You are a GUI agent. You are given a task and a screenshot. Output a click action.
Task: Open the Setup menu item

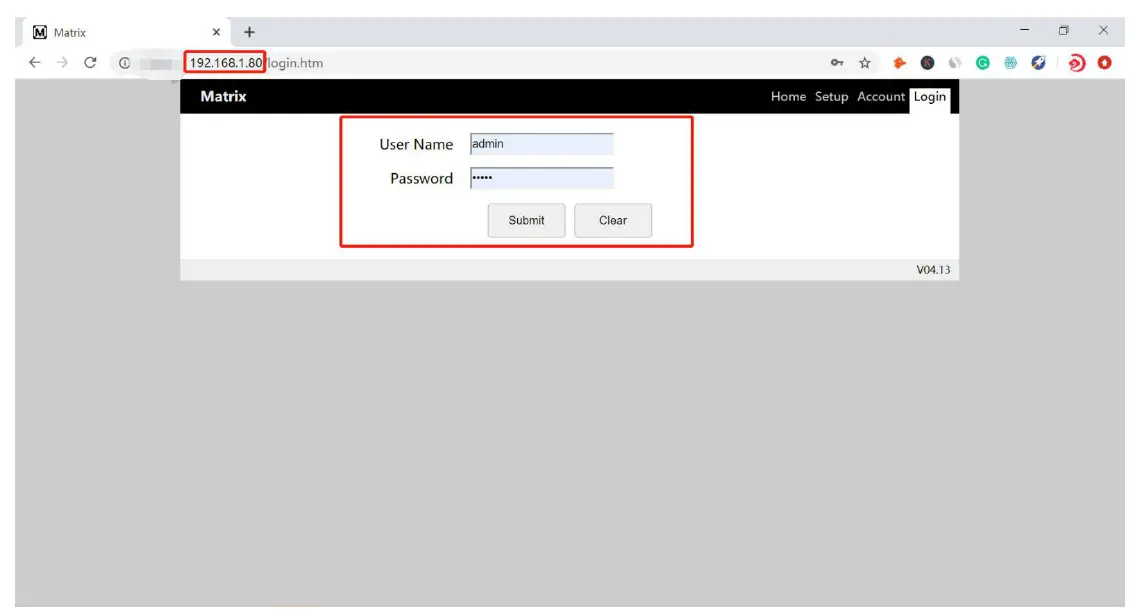coord(831,96)
